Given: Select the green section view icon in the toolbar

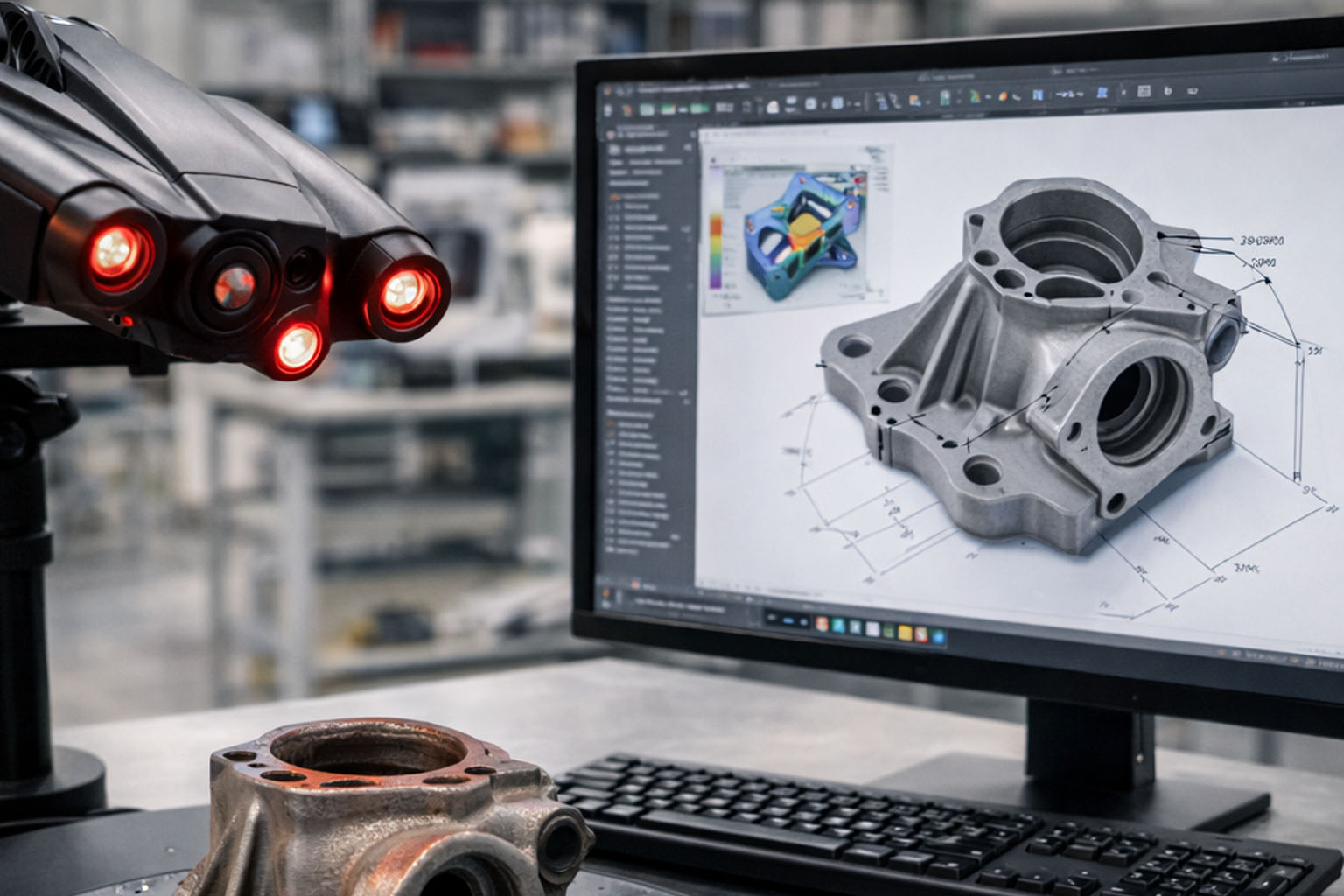Looking at the screenshot, I should coord(974,96).
